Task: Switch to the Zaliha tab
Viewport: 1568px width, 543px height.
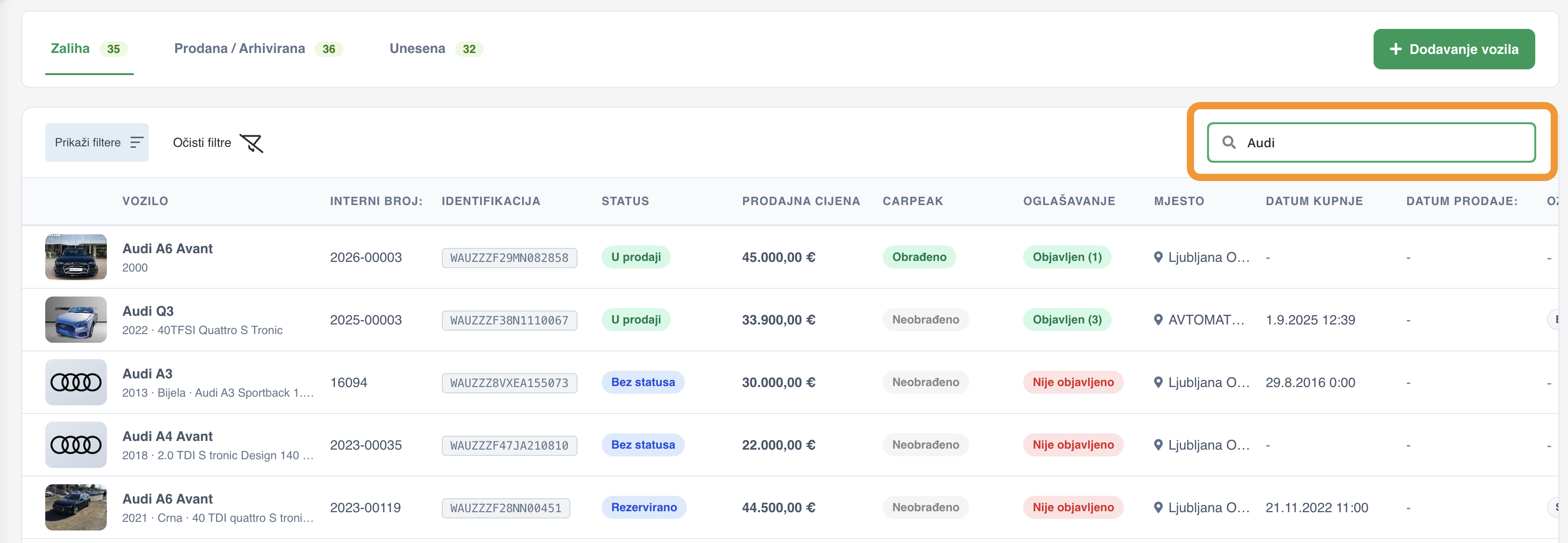Action: pyautogui.click(x=89, y=49)
